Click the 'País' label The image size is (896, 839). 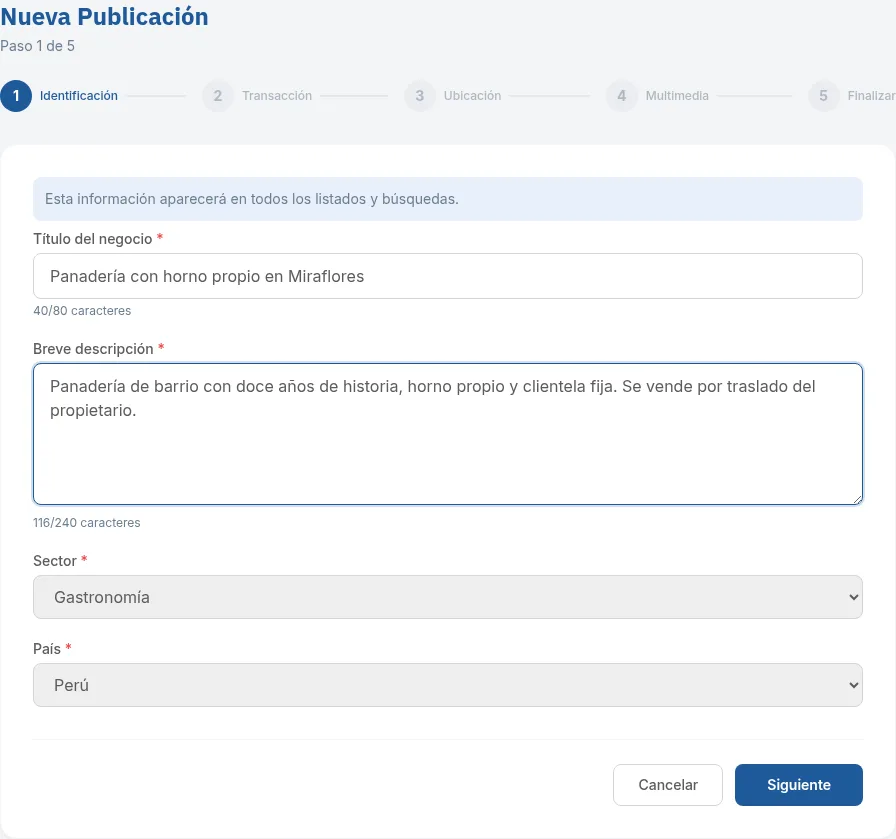pos(47,649)
